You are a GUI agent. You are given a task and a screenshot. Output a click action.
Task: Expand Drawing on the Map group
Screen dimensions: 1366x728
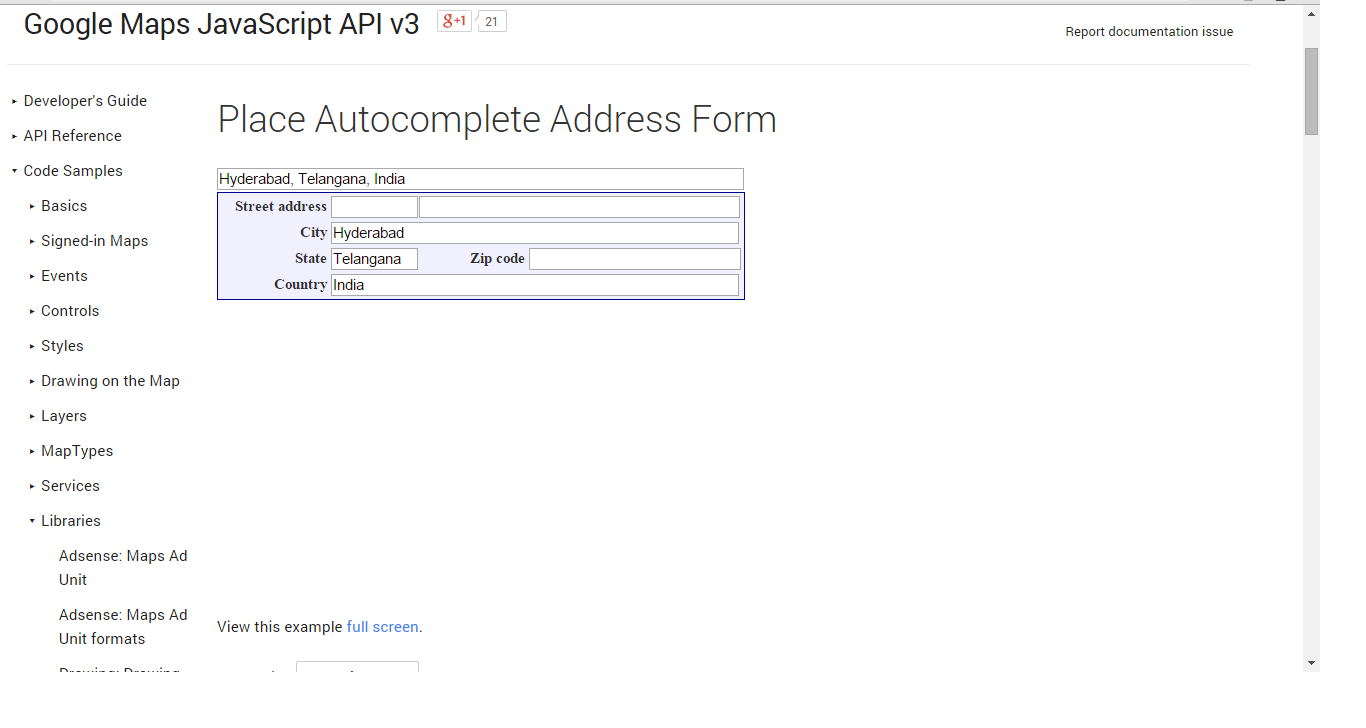(x=110, y=381)
